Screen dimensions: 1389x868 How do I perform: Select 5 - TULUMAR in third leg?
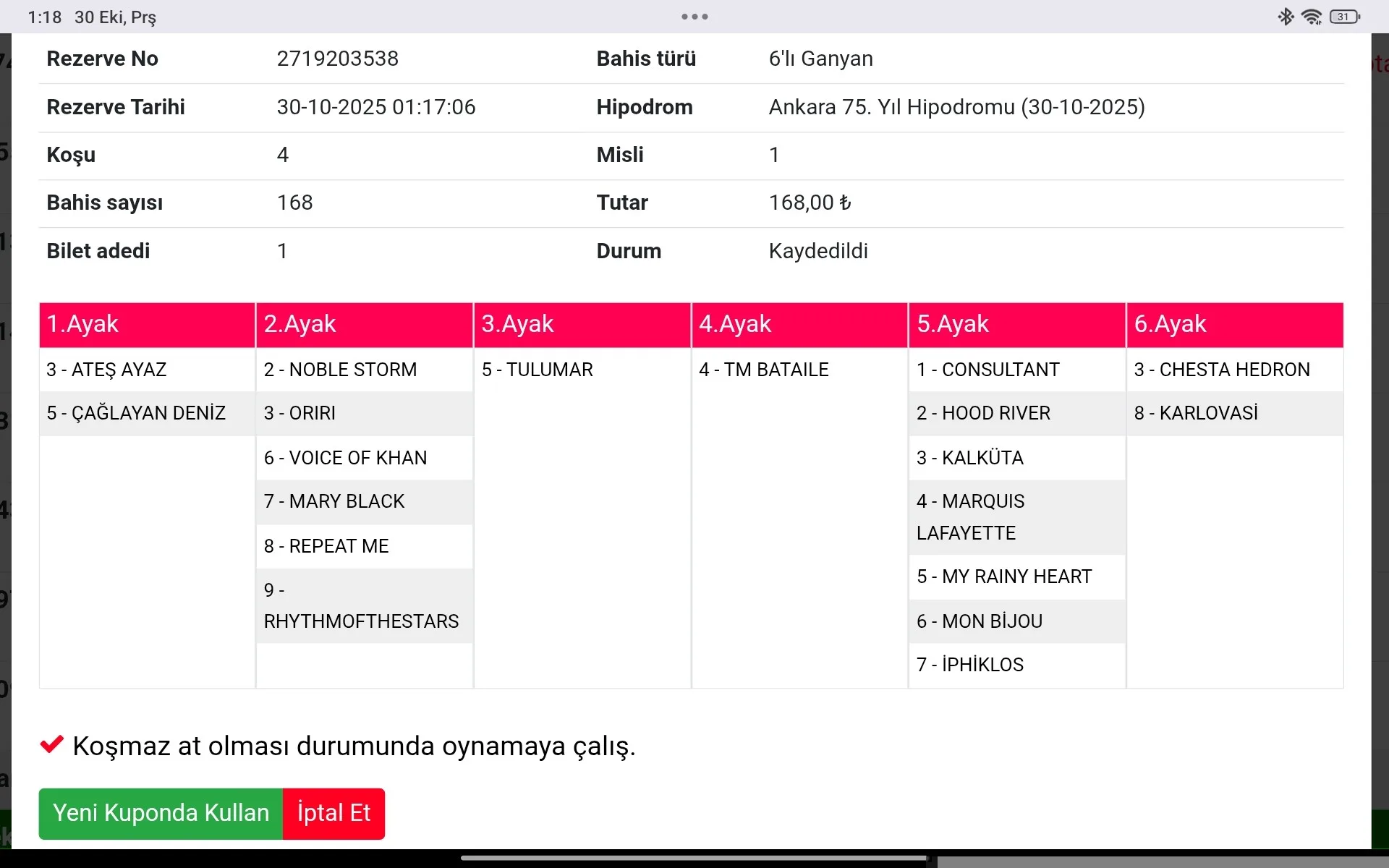537,370
